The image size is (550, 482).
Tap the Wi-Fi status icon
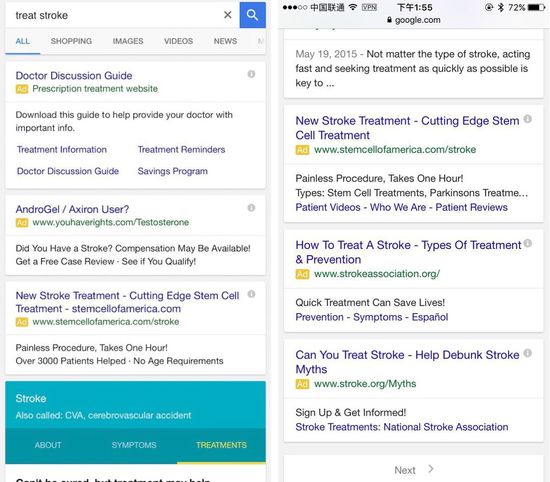click(353, 7)
